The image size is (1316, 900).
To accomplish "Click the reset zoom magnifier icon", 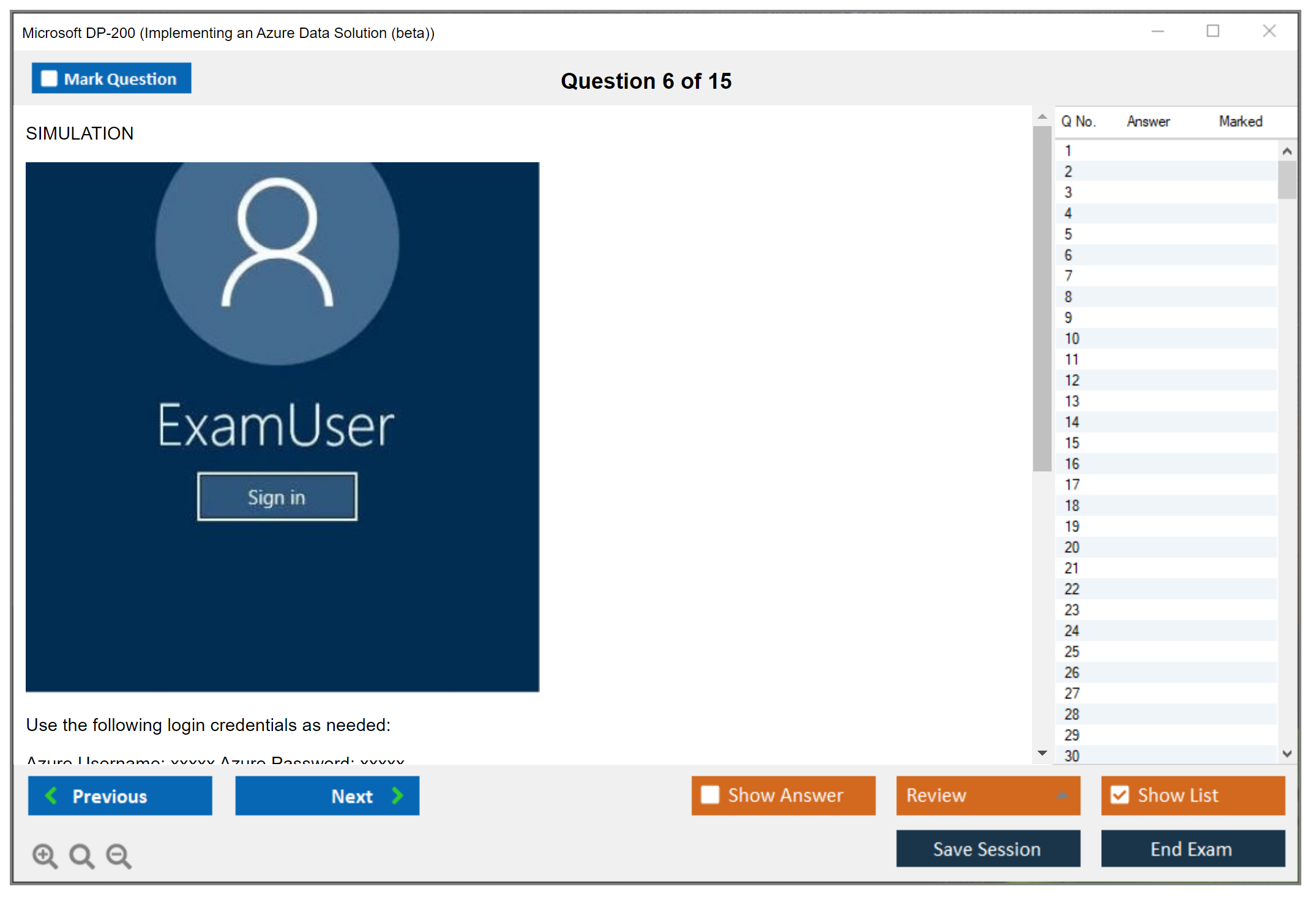I will tap(81, 855).
